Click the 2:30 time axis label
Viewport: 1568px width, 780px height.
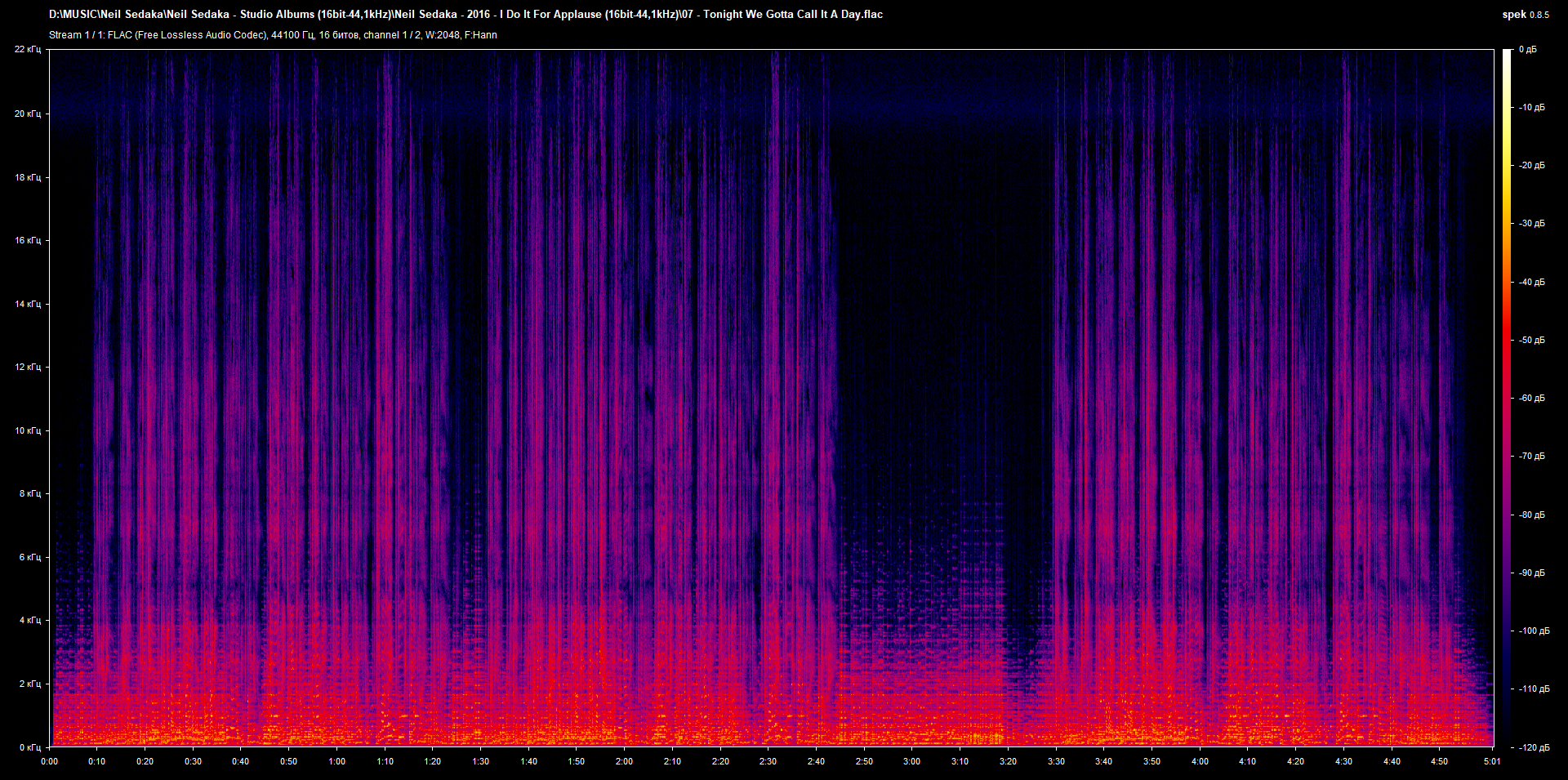768,761
